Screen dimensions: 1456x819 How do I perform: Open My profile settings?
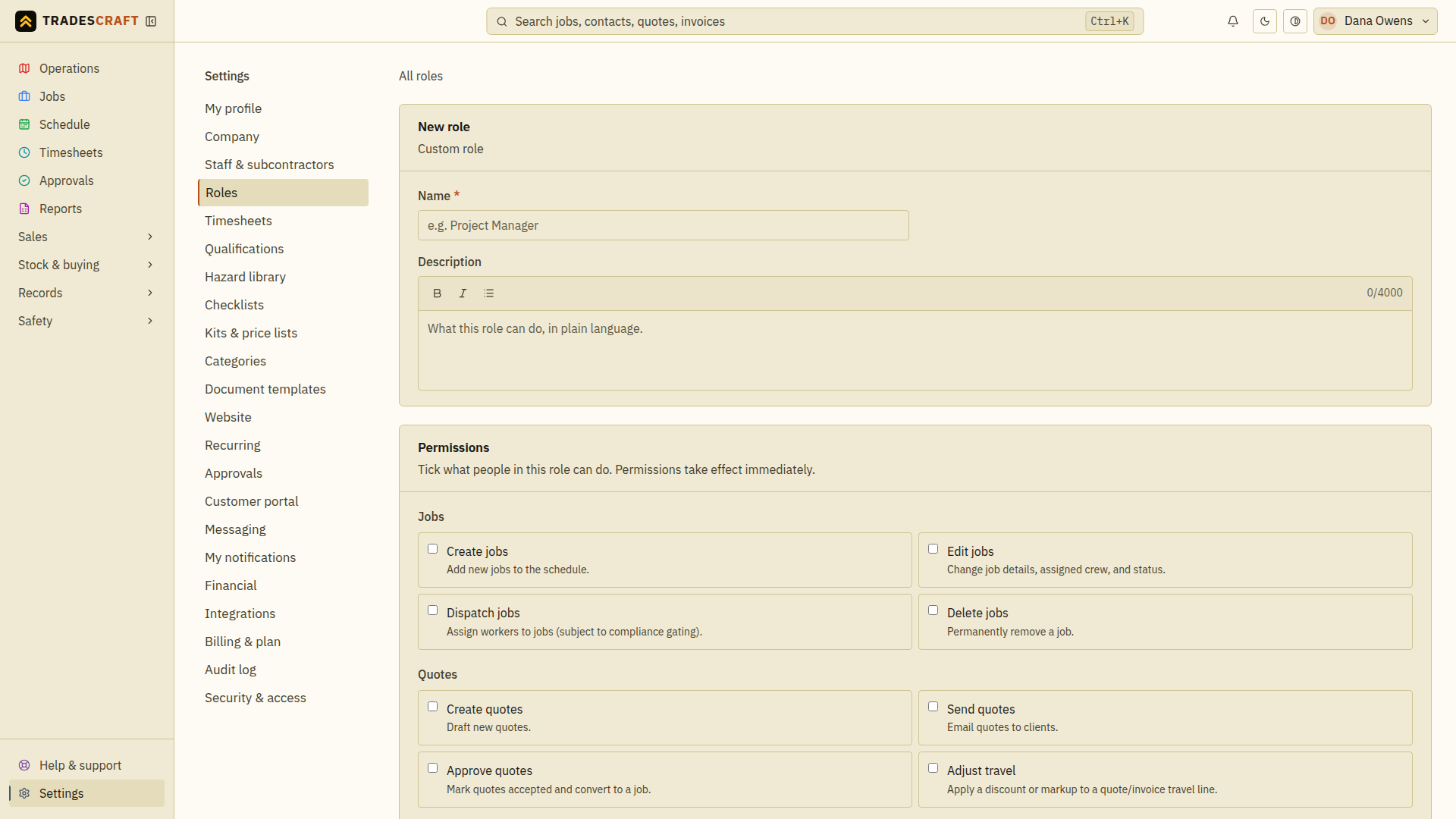point(283,108)
